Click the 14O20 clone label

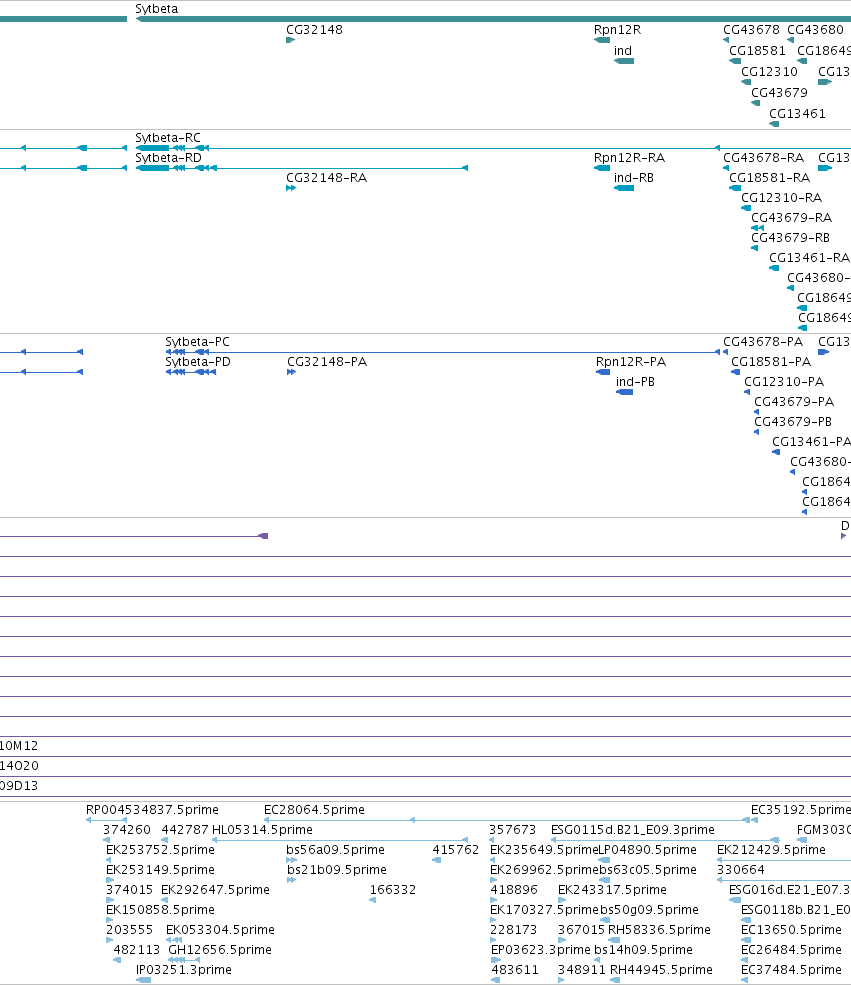point(19,766)
